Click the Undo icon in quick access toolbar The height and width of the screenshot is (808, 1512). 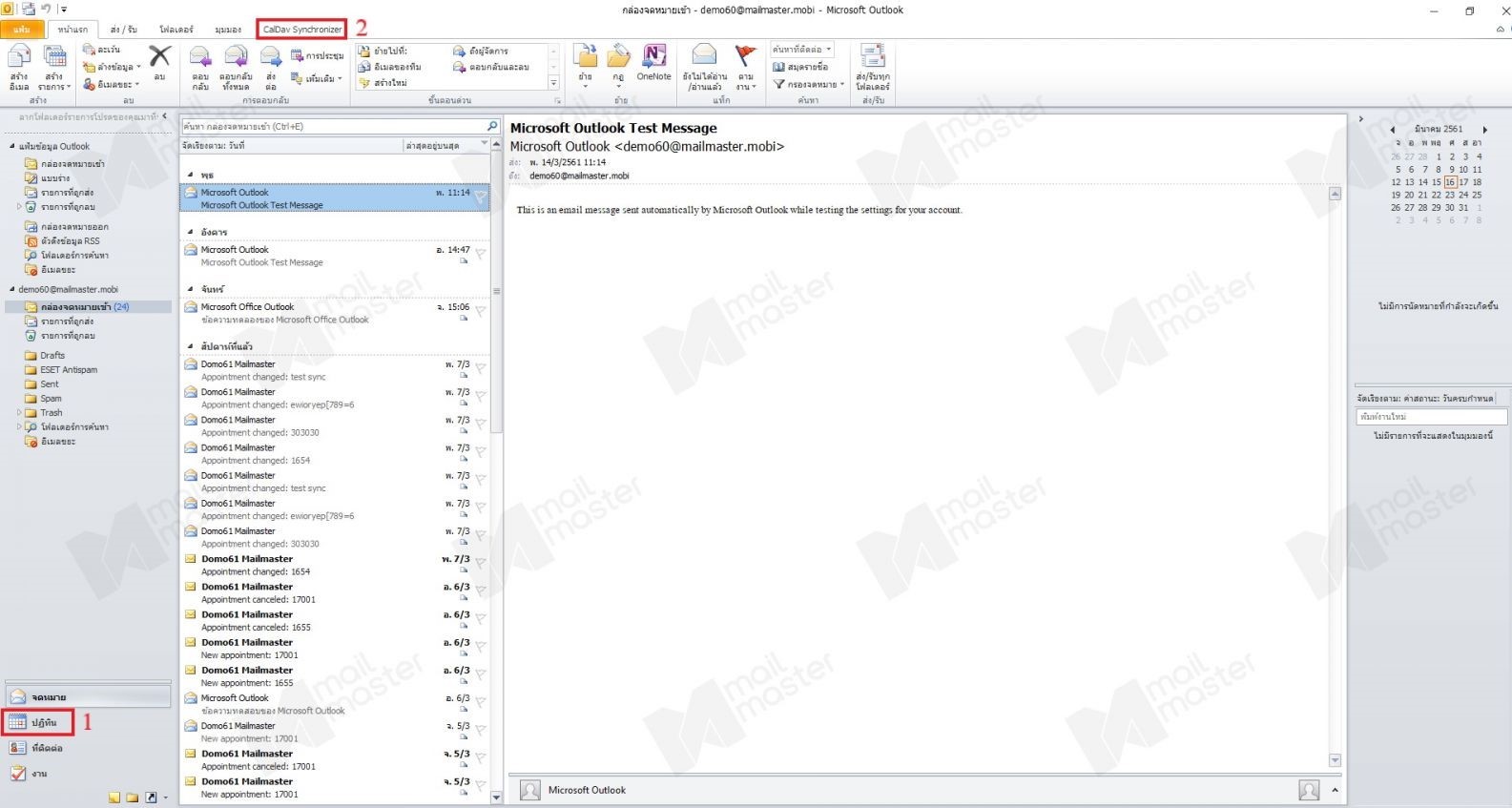[x=45, y=10]
